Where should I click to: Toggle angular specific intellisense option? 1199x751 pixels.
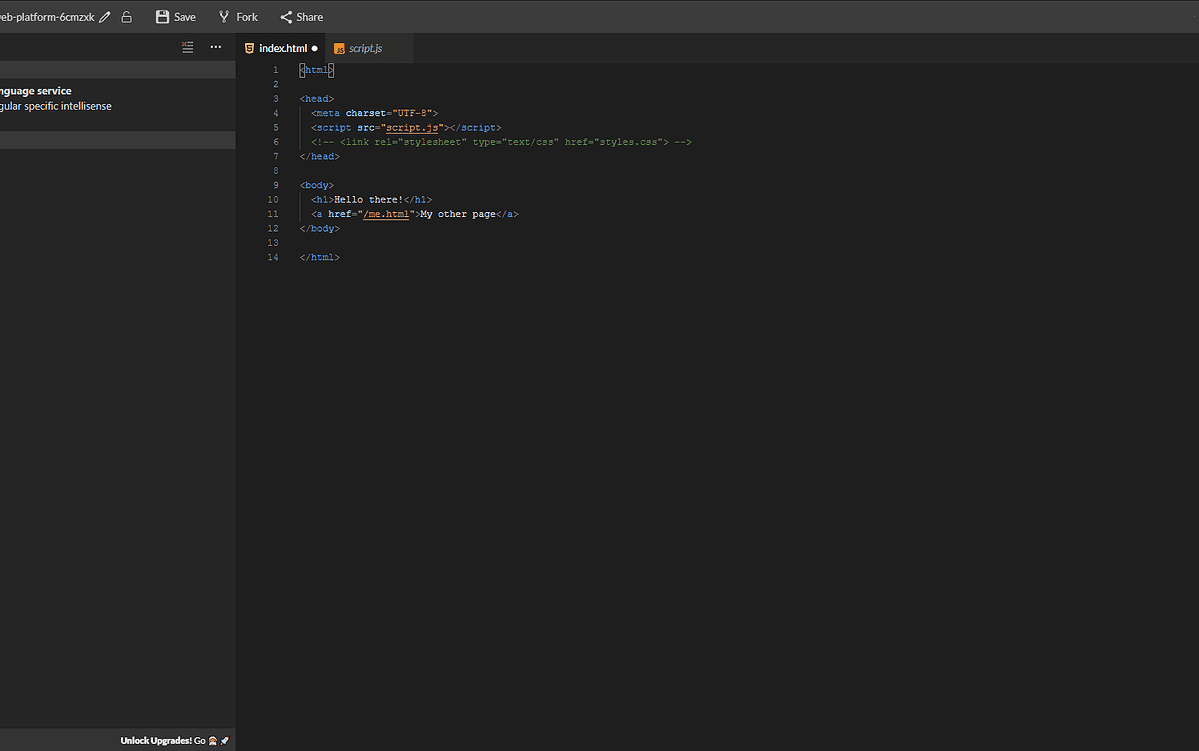[x=56, y=105]
